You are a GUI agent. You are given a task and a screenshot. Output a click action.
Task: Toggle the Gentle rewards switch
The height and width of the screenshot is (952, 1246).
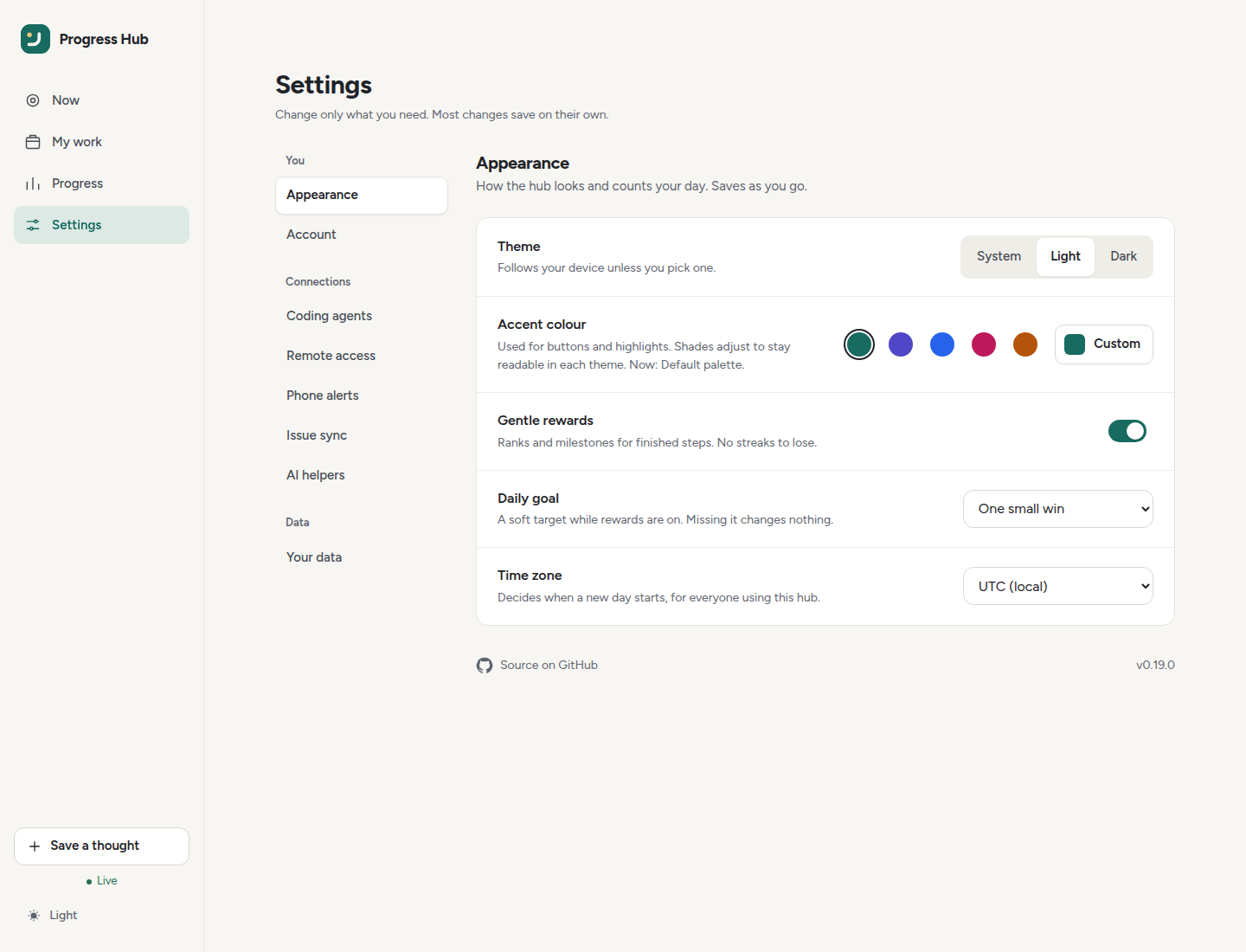1127,431
